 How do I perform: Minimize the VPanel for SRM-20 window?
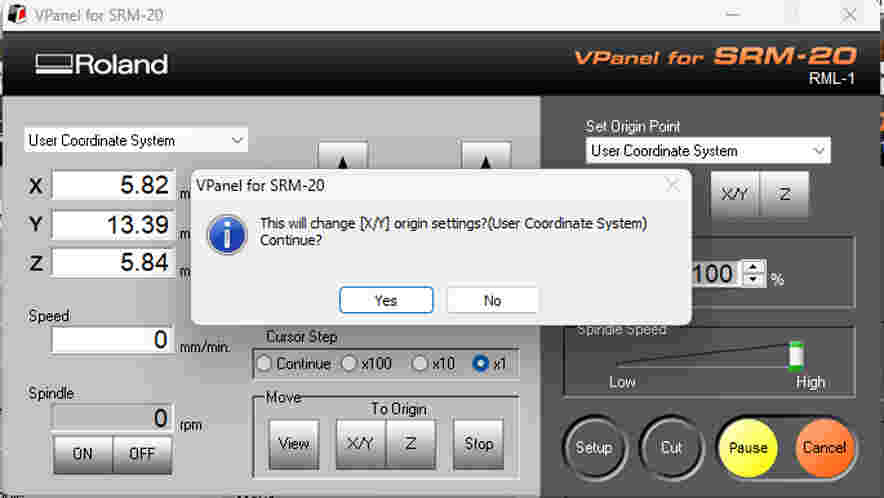click(732, 14)
